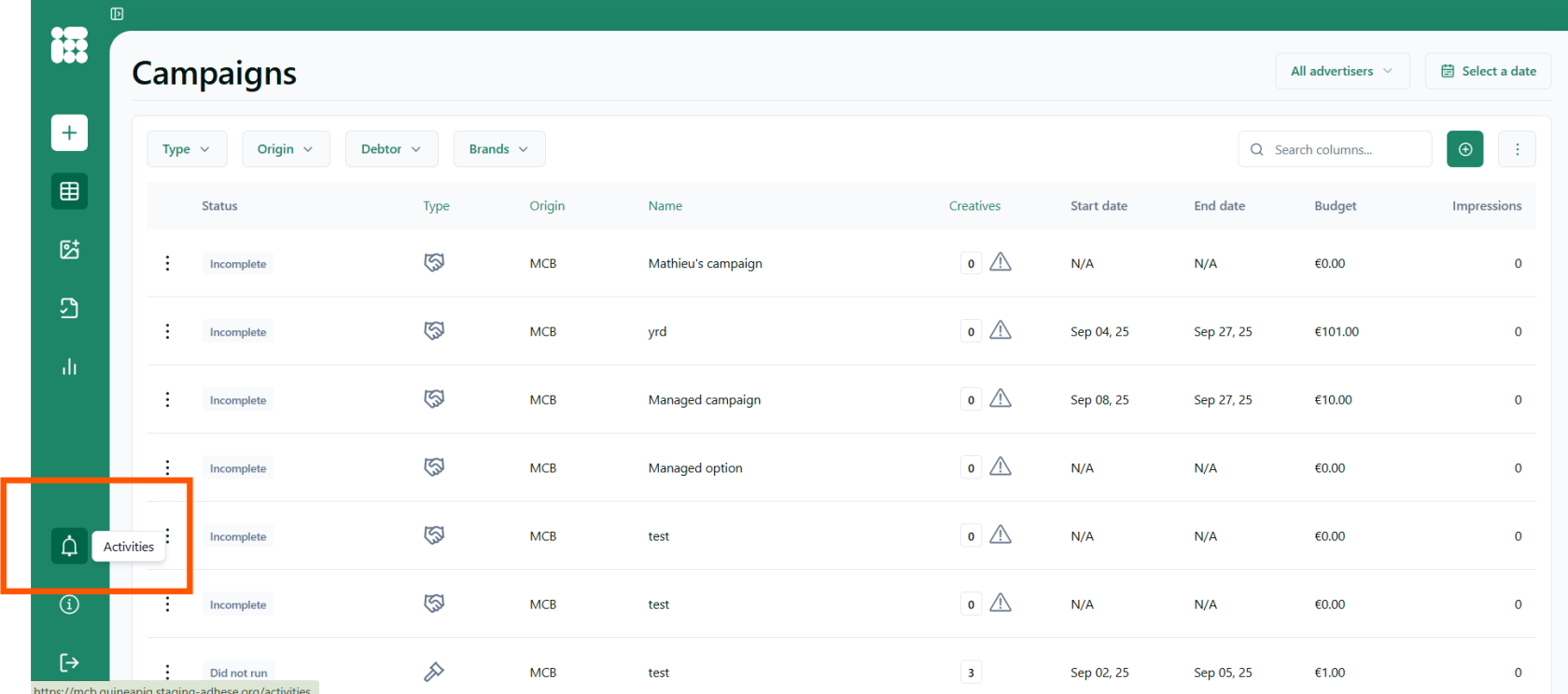This screenshot has height=694, width=1568.
Task: Click the Activities bell icon
Action: (x=69, y=546)
